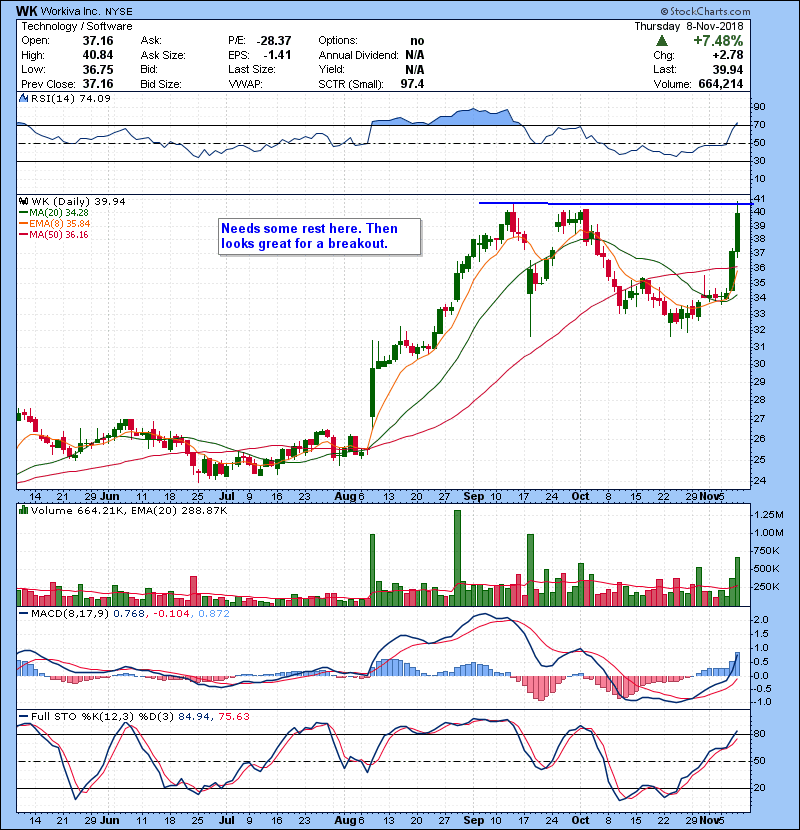The image size is (800, 830).
Task: Click the 'Needs some rest here' annotation box
Action: pyautogui.click(x=320, y=237)
